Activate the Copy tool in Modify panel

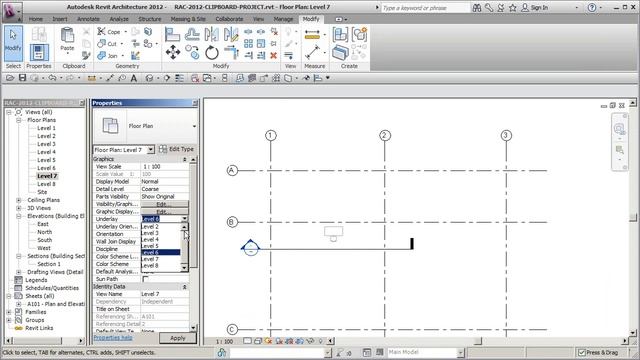(192, 52)
